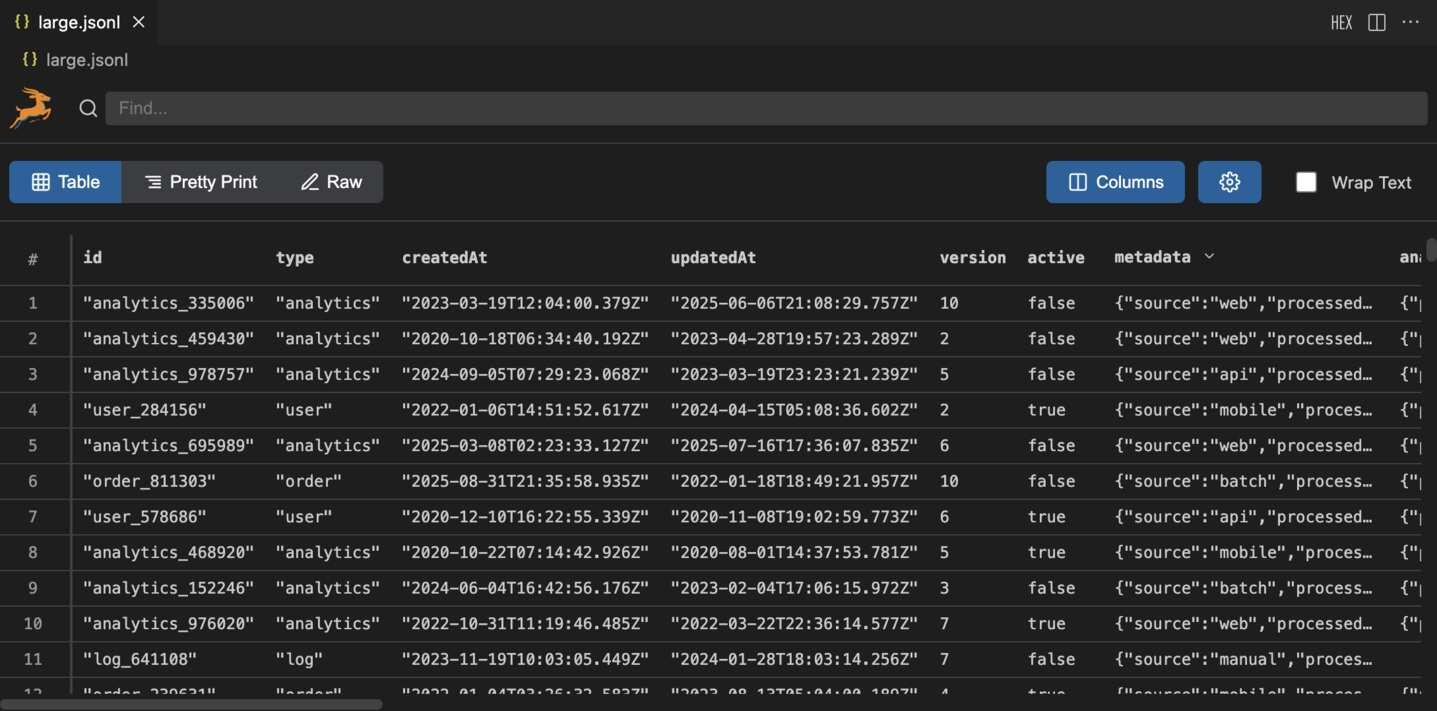This screenshot has width=1437, height=711.
Task: Click the JSON file icon in breadcrumb
Action: pos(30,59)
